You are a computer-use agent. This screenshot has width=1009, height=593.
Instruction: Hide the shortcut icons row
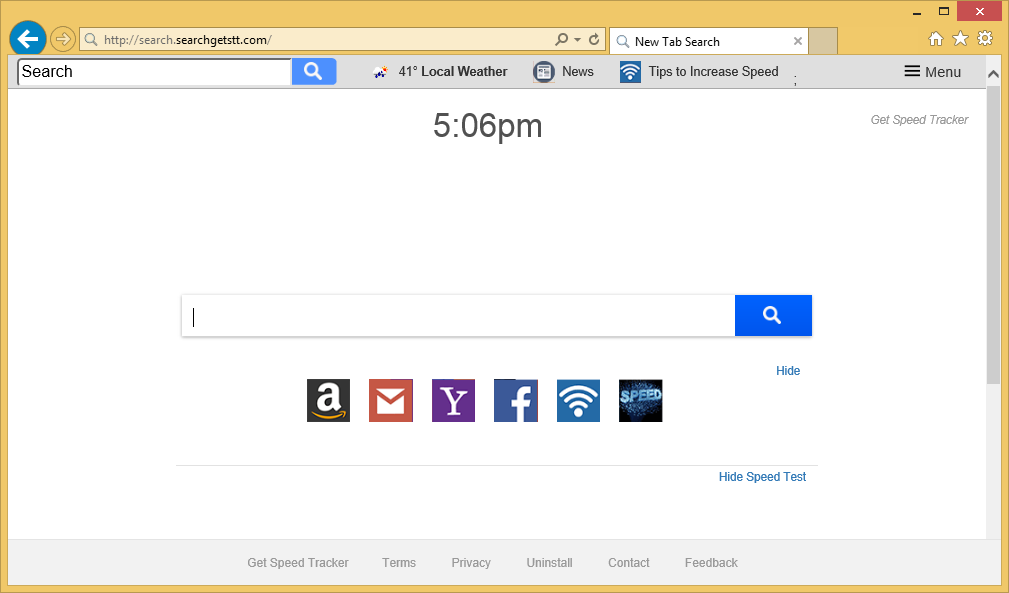click(x=788, y=371)
